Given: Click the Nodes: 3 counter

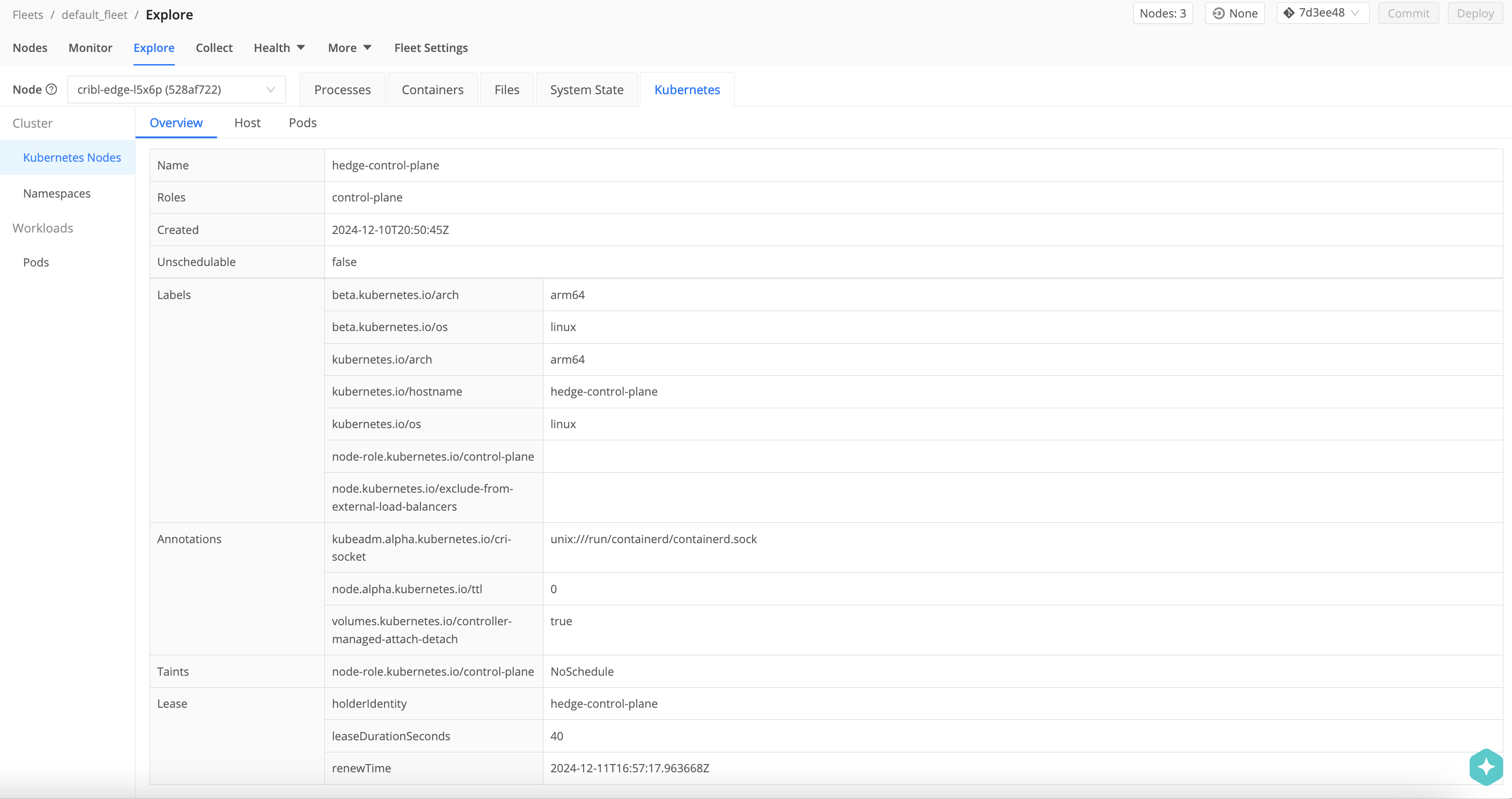Looking at the screenshot, I should tap(1163, 12).
